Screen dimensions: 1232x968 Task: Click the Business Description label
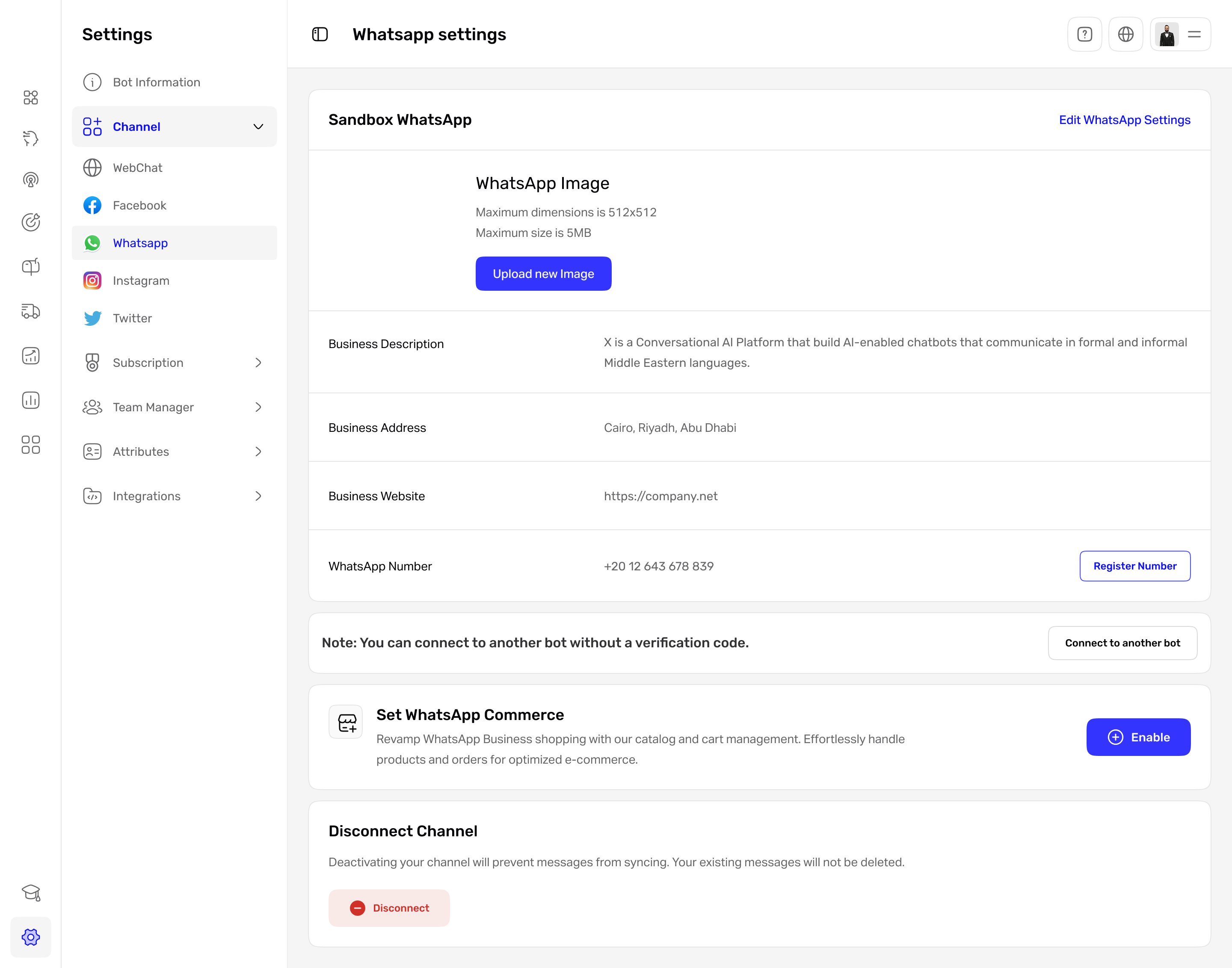pos(386,344)
